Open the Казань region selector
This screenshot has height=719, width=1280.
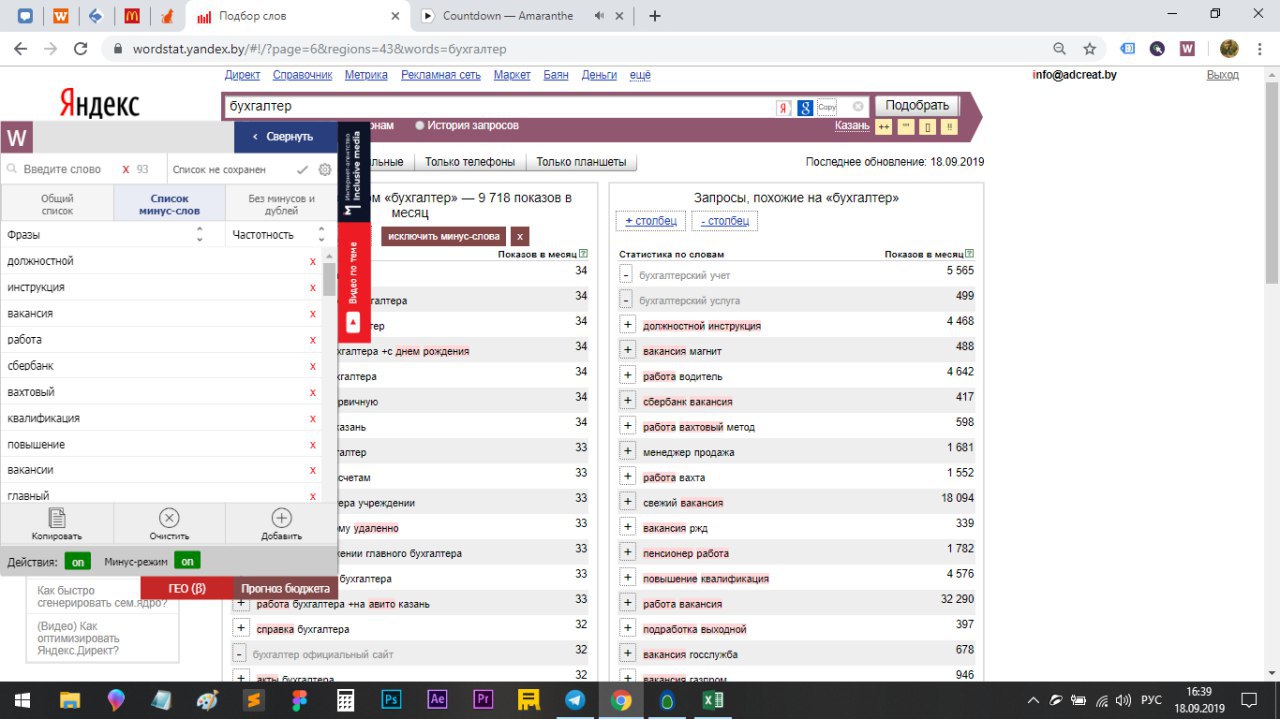click(852, 125)
